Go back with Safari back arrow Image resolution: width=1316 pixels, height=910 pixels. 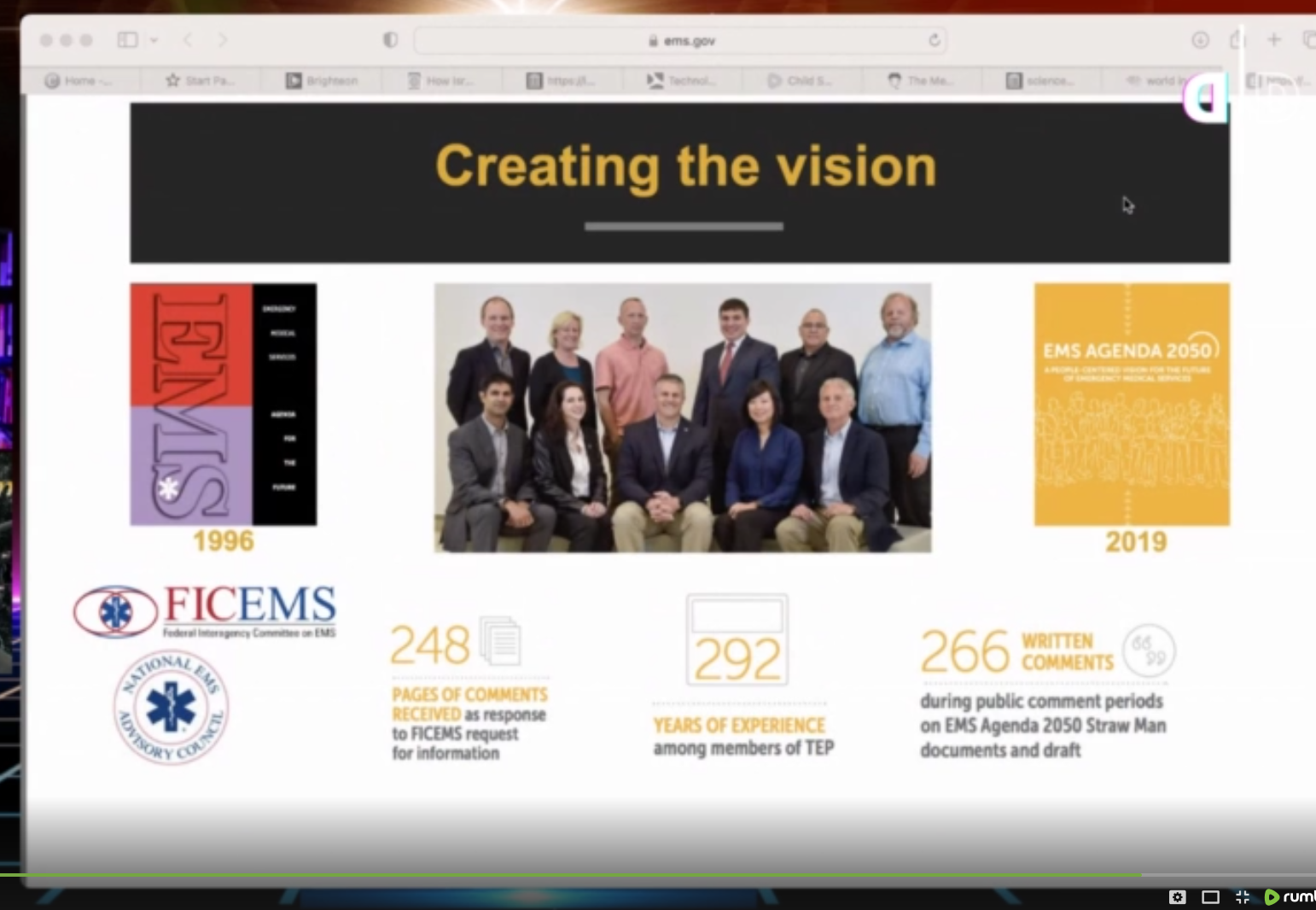[x=188, y=40]
